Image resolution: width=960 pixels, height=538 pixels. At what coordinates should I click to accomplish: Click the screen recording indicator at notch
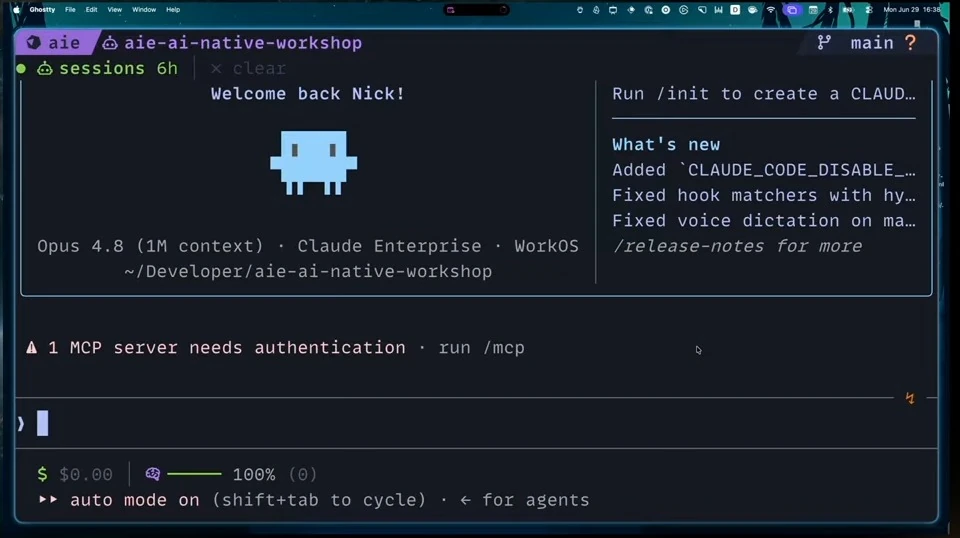[451, 10]
